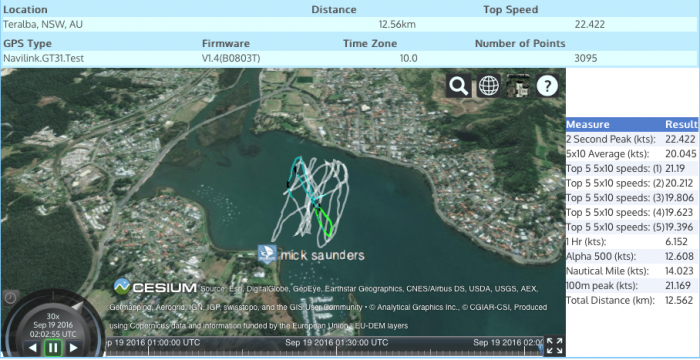
Task: Play the animation forward
Action: 73,347
